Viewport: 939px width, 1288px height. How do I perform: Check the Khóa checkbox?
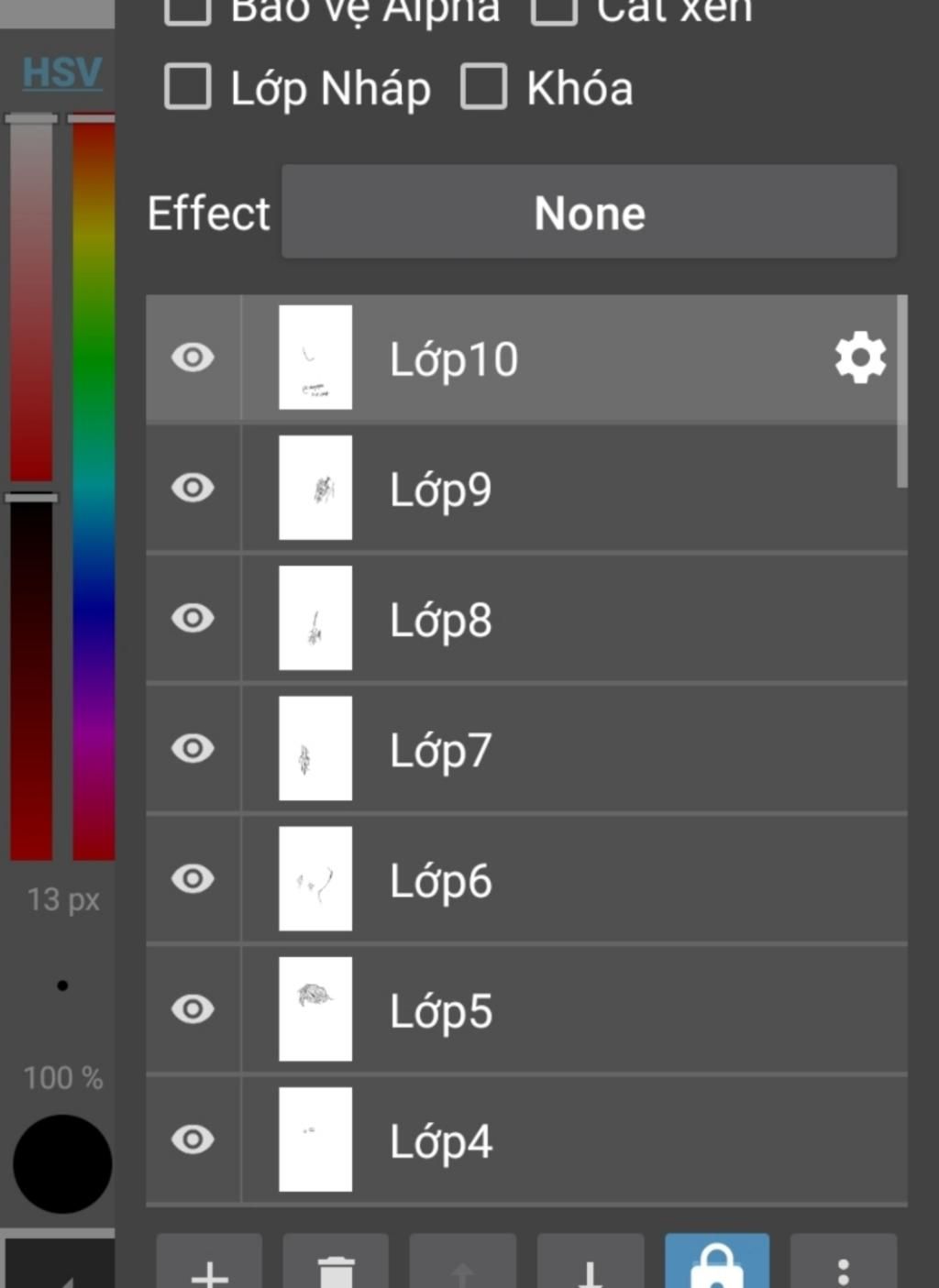(x=483, y=87)
